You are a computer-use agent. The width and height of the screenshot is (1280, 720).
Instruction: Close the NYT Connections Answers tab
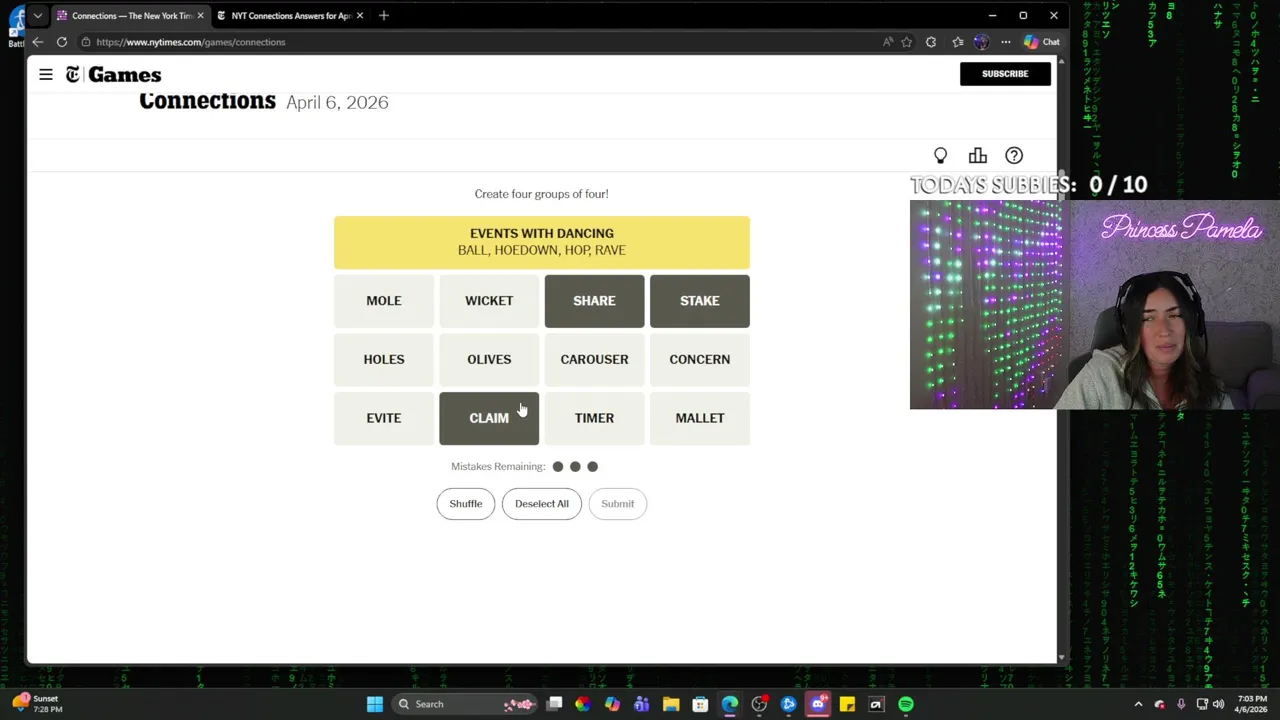pyautogui.click(x=360, y=16)
